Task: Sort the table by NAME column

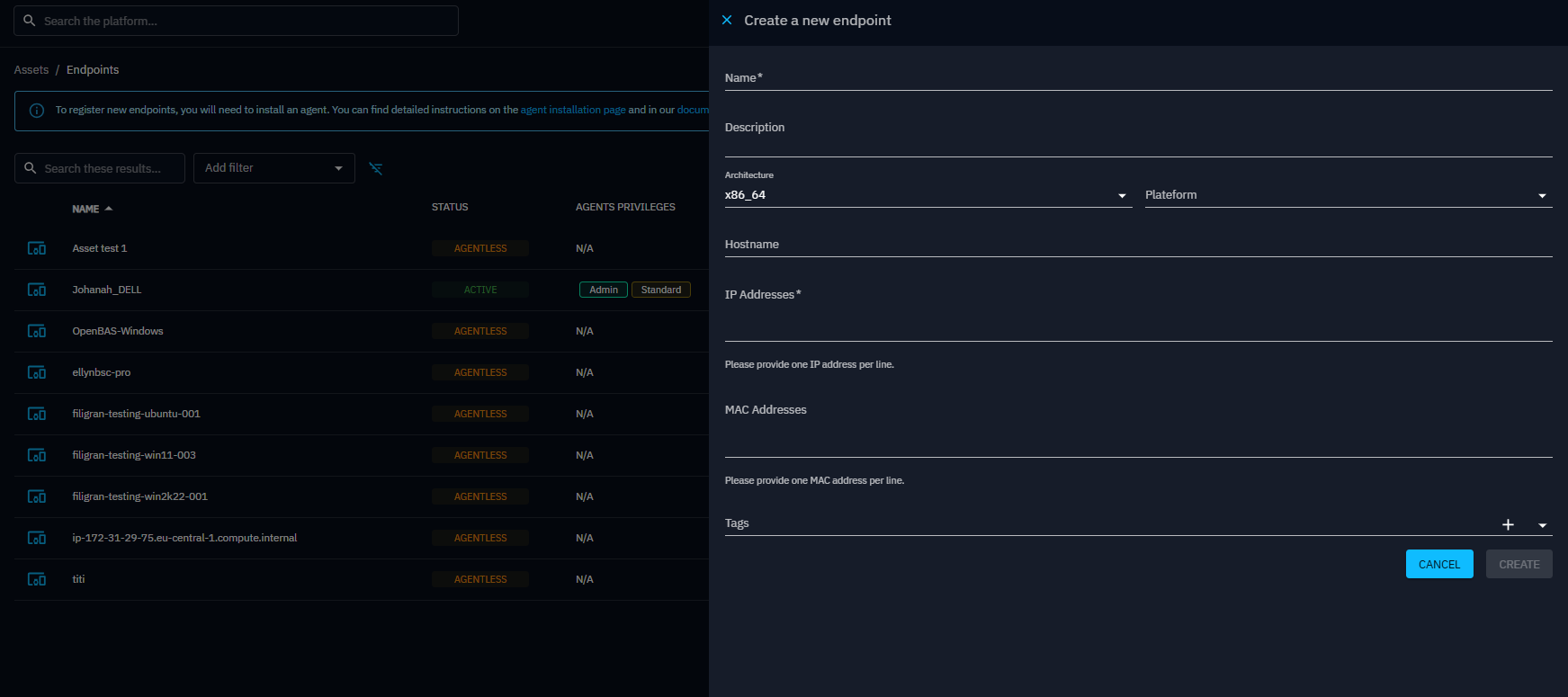Action: coord(86,209)
